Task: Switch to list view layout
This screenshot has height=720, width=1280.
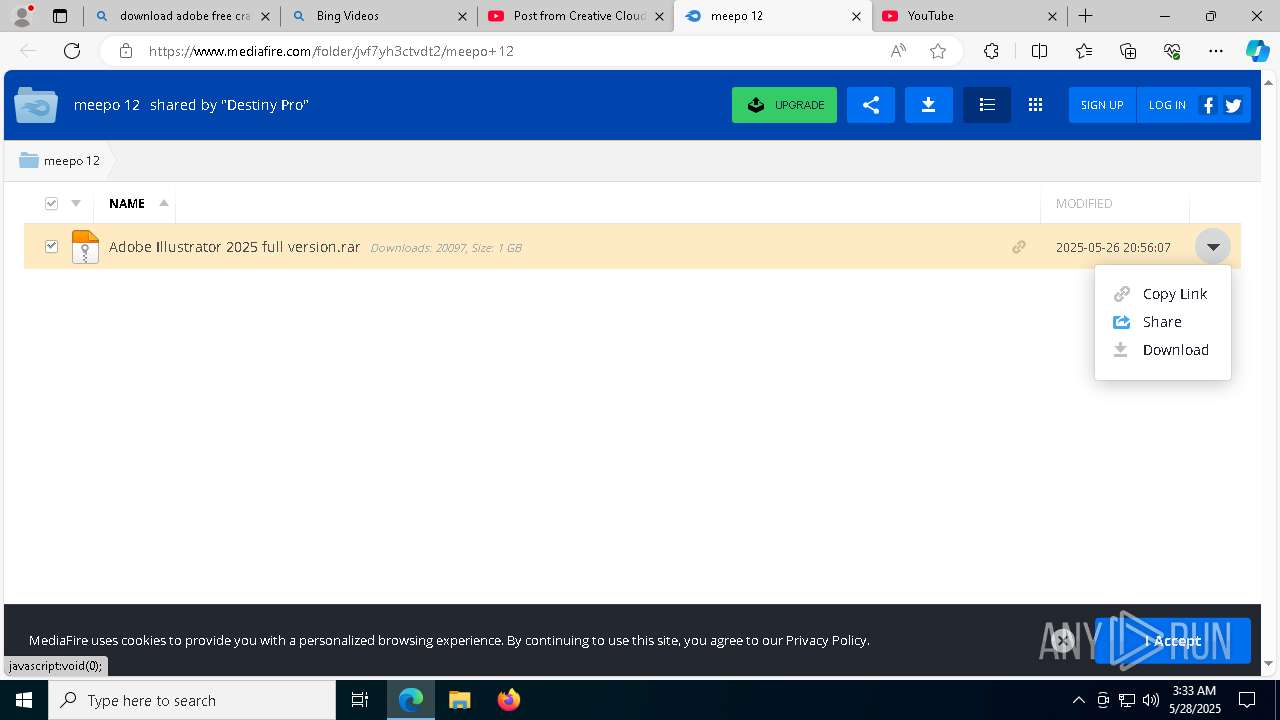Action: (987, 105)
